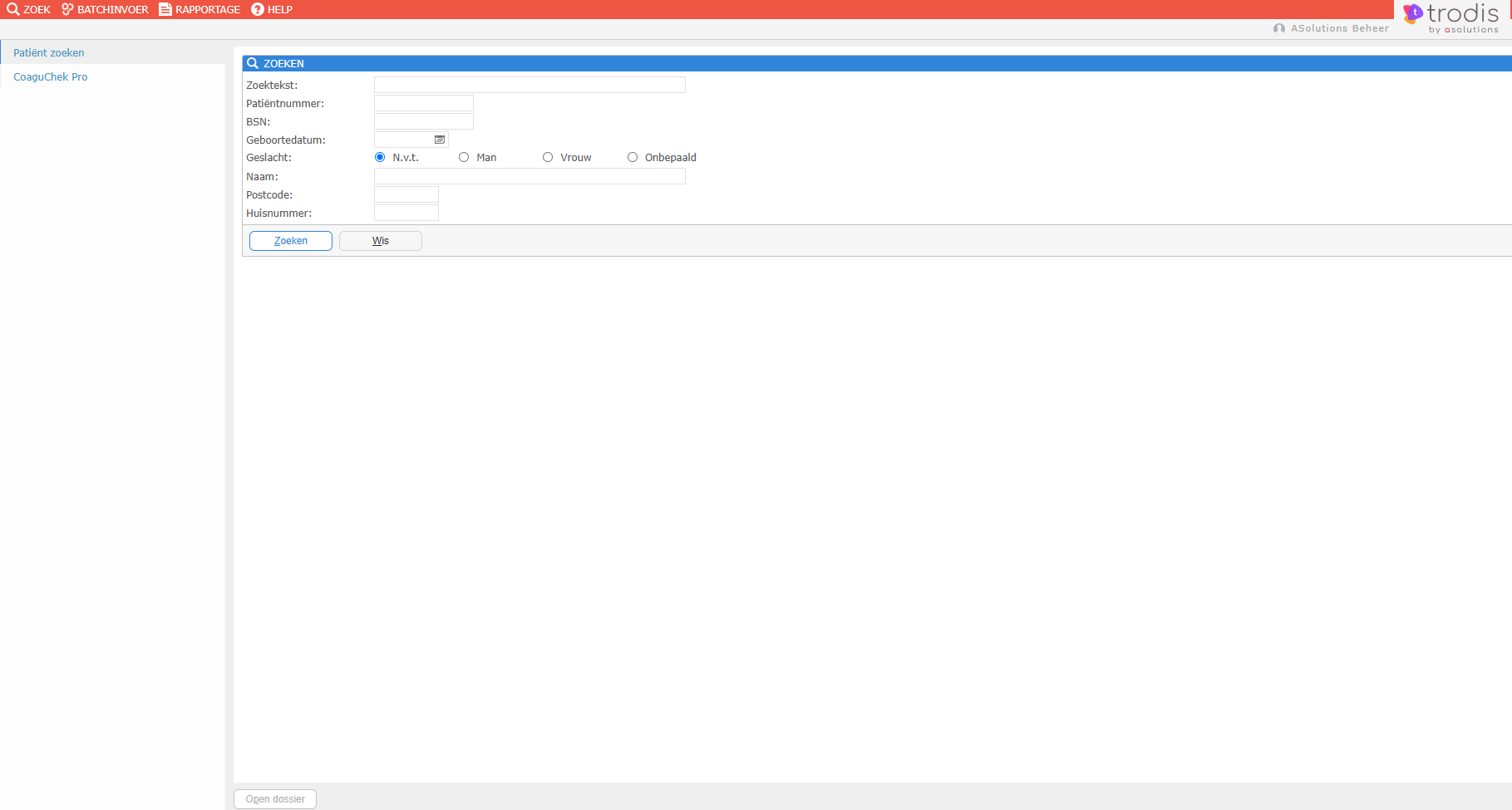
Task: Click the user avatar icon by ASolutions Beheer
Action: point(1279,28)
